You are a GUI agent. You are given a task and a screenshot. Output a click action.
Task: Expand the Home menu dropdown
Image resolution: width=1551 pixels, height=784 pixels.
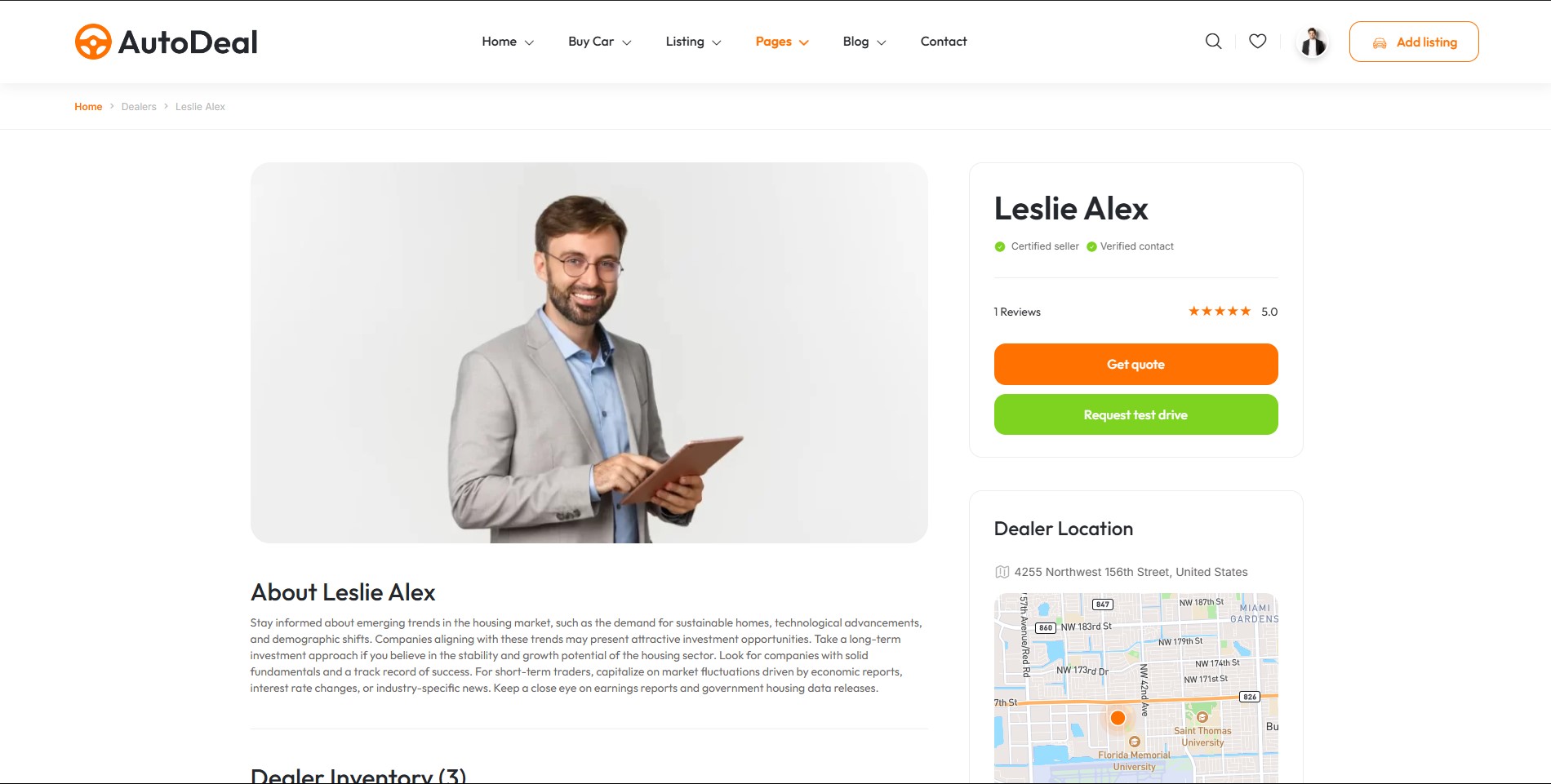pyautogui.click(x=508, y=42)
